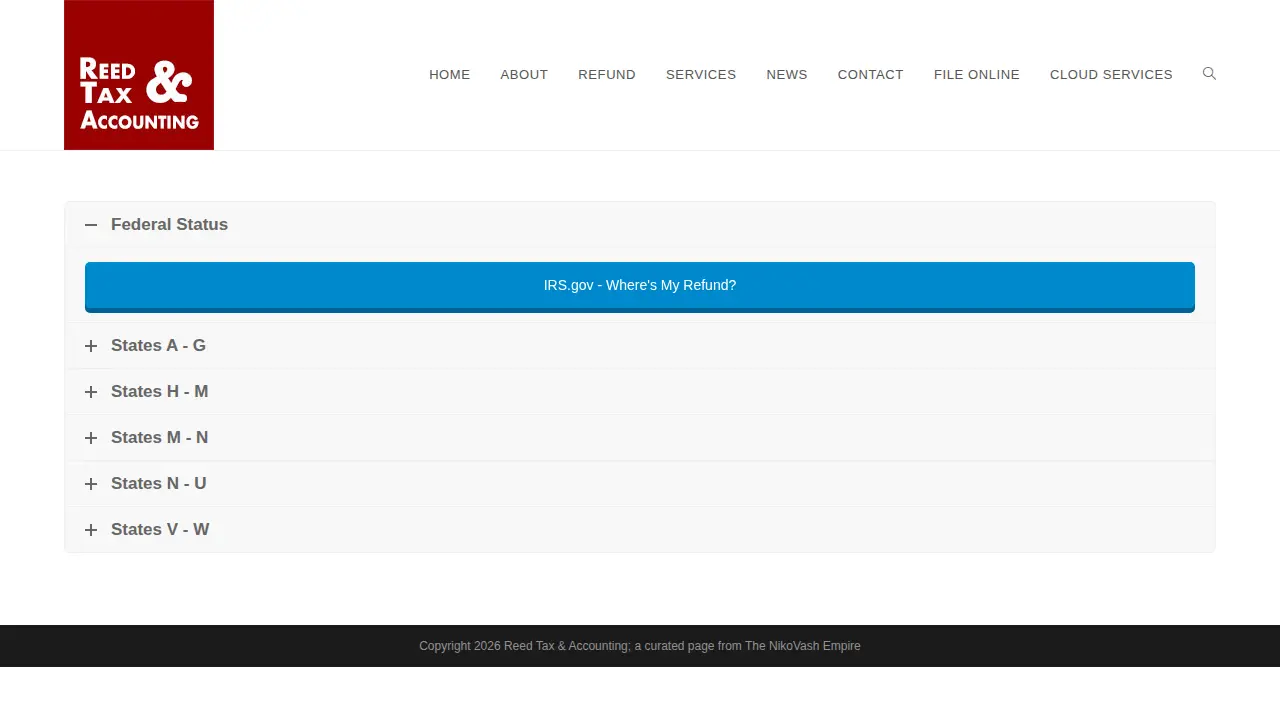Expand the States A - G section
Screen dimensions: 1280x720
(x=640, y=346)
